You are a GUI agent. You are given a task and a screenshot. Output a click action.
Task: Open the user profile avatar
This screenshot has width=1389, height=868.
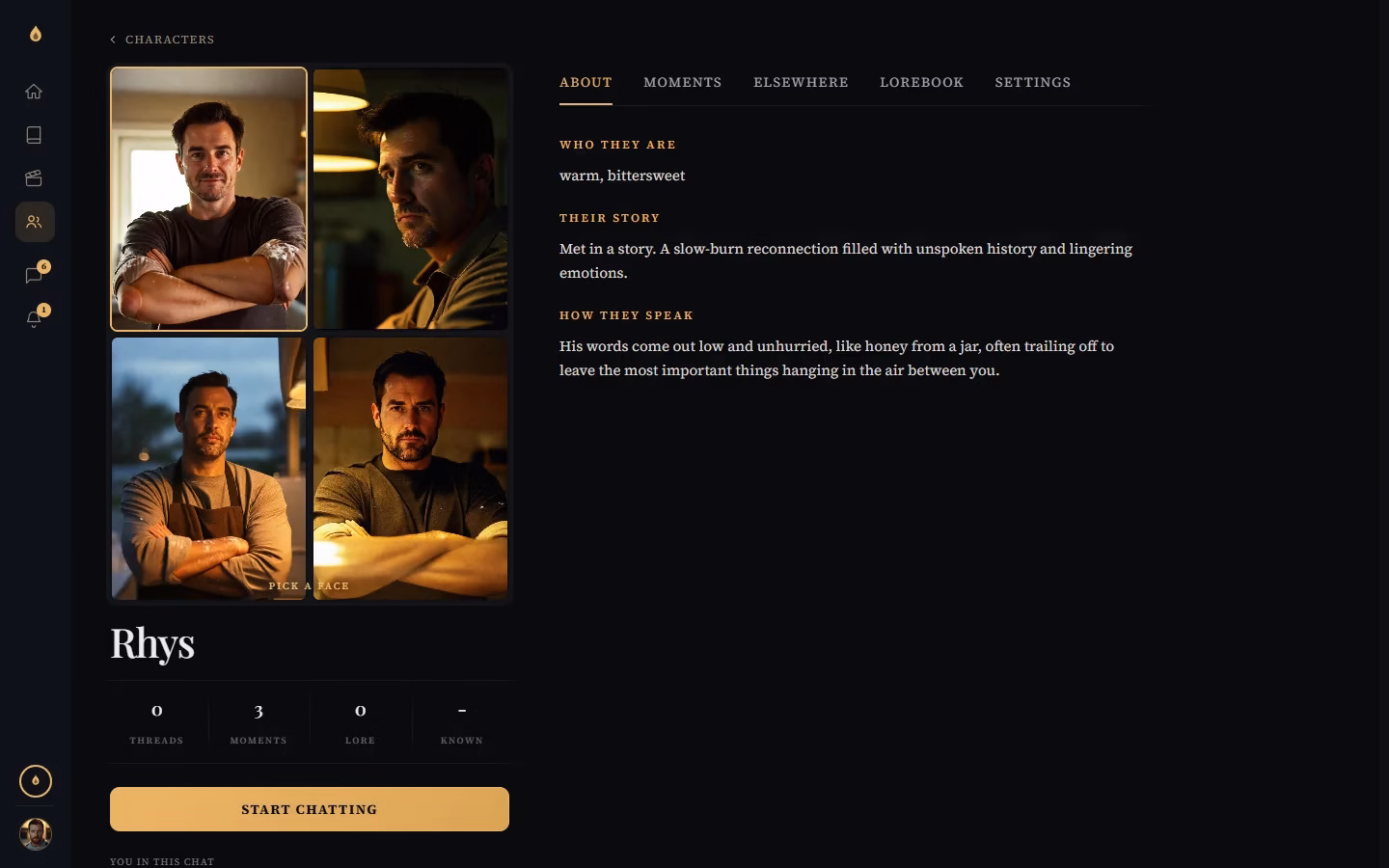click(x=36, y=834)
